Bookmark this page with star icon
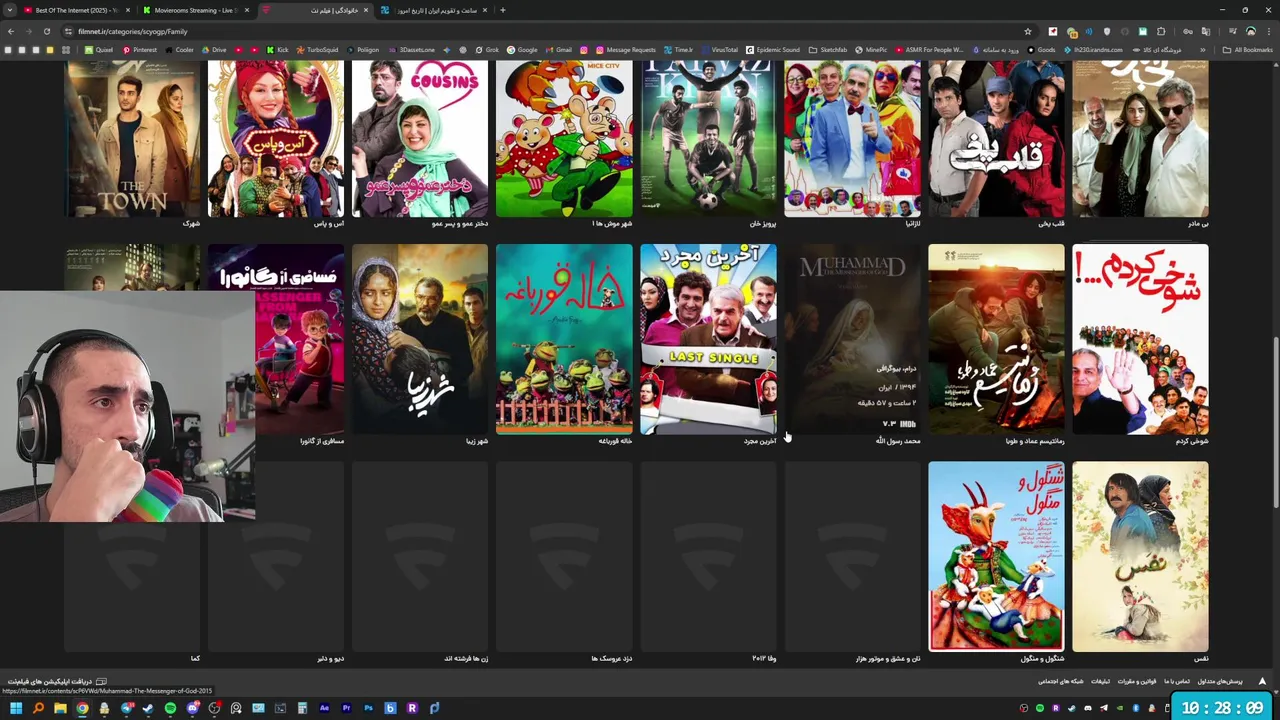The width and height of the screenshot is (1280, 720). 1027,31
